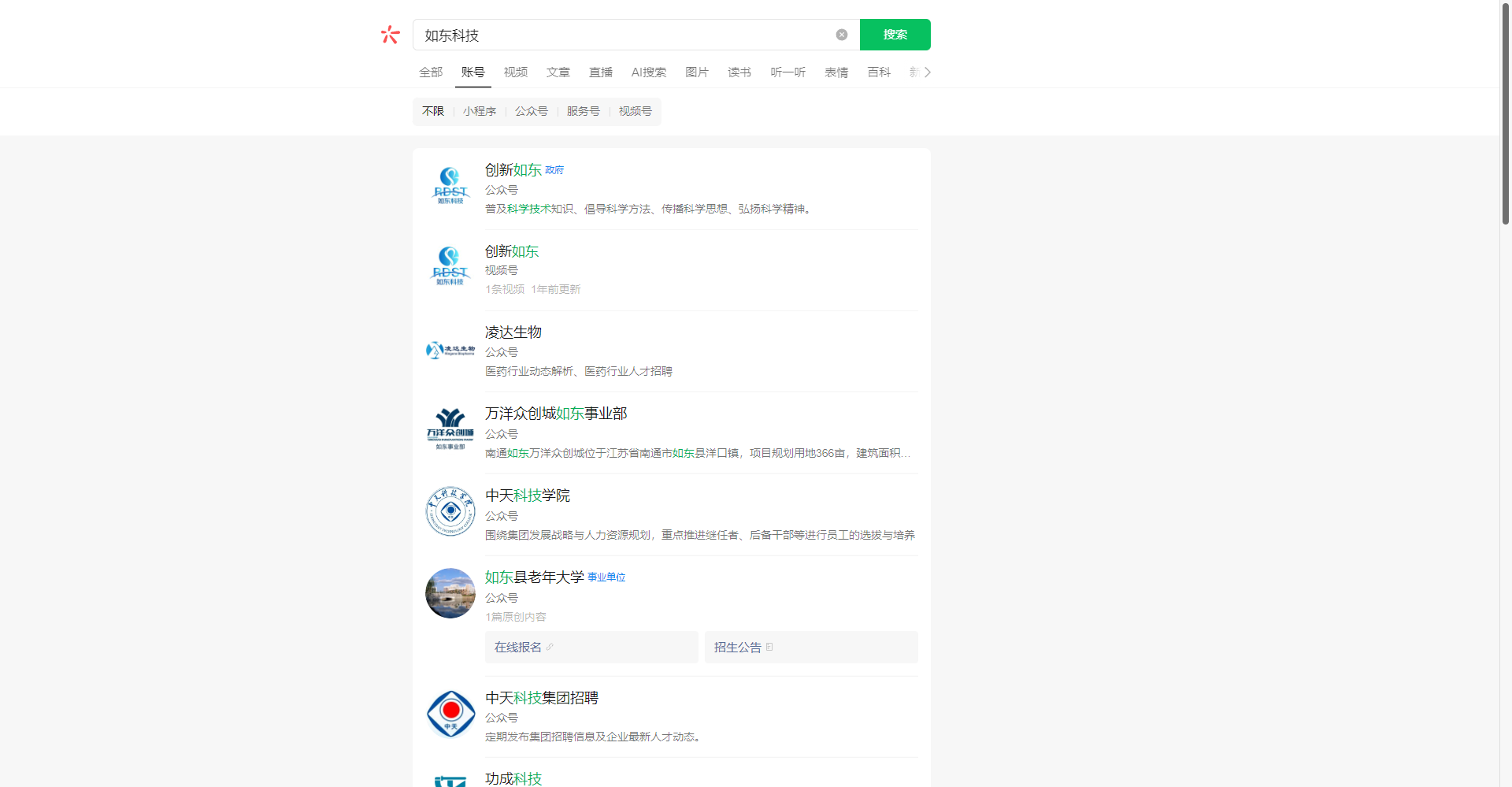Viewport: 1512px width, 787px height.
Task: Select the 账号 tab
Action: [x=473, y=72]
